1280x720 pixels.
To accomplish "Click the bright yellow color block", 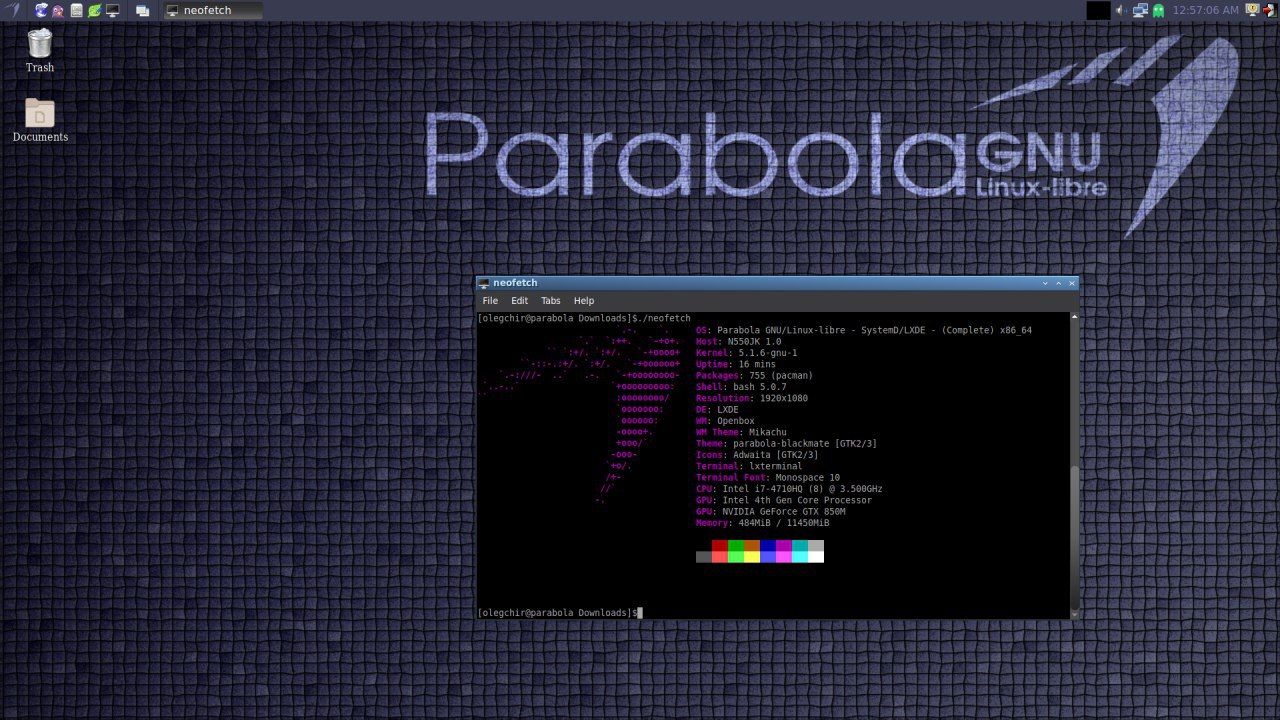I will pos(752,557).
